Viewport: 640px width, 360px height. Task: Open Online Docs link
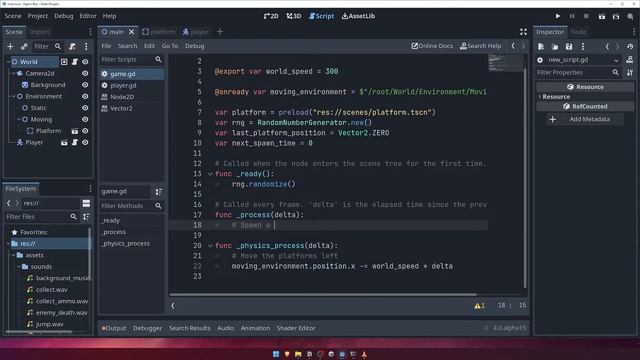click(x=432, y=46)
